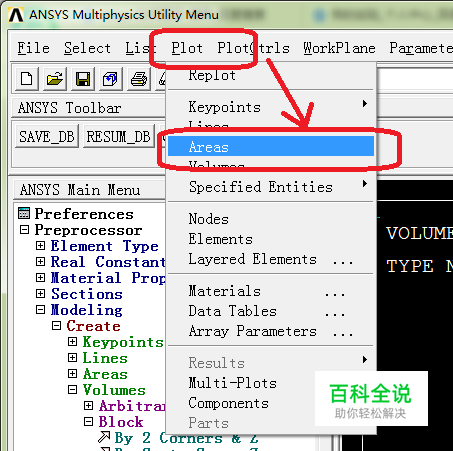The image size is (453, 451).
Task: Choose Nodes in the Plot menu
Action: point(271,219)
